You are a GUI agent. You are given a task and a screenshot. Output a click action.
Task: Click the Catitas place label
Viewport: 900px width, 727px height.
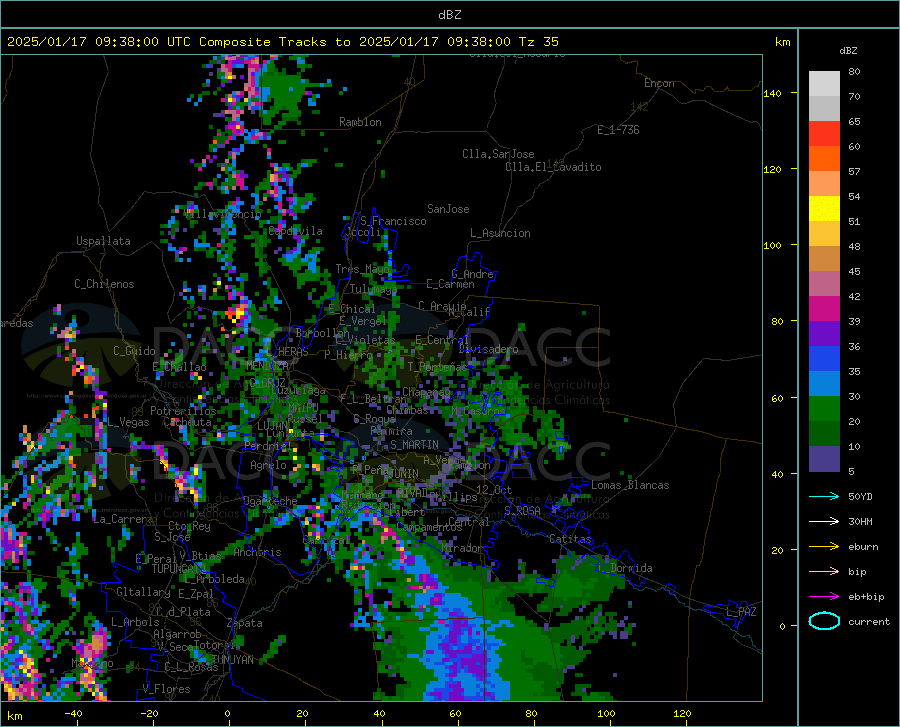(570, 539)
